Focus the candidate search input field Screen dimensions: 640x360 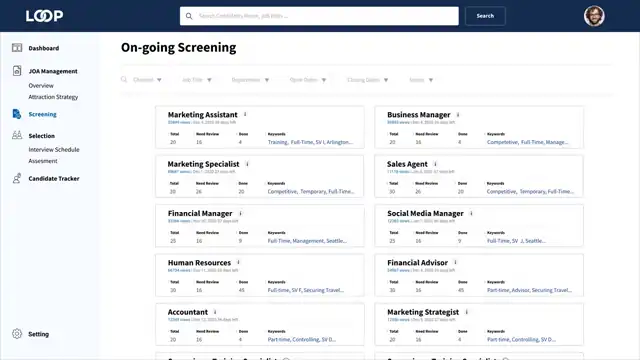coord(319,16)
